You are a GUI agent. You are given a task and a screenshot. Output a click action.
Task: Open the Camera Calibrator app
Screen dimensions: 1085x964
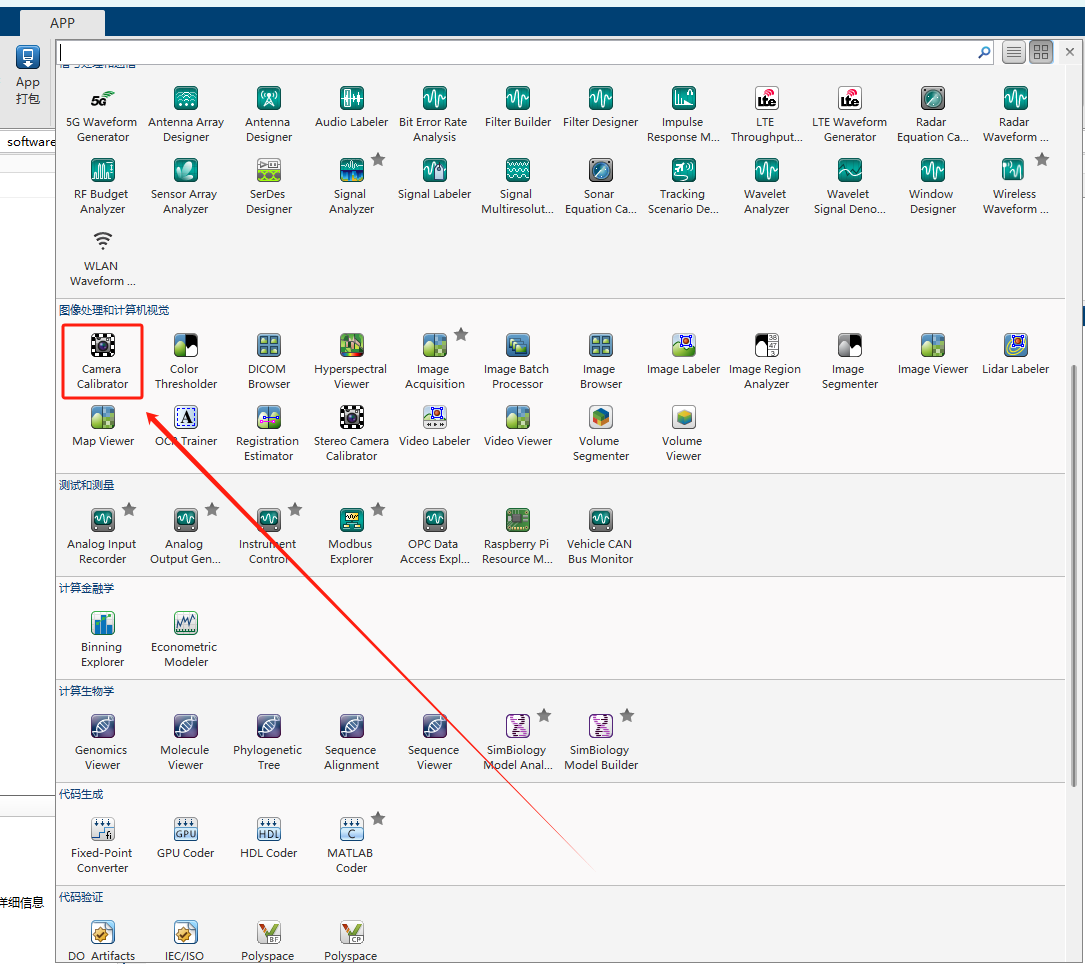tap(102, 361)
